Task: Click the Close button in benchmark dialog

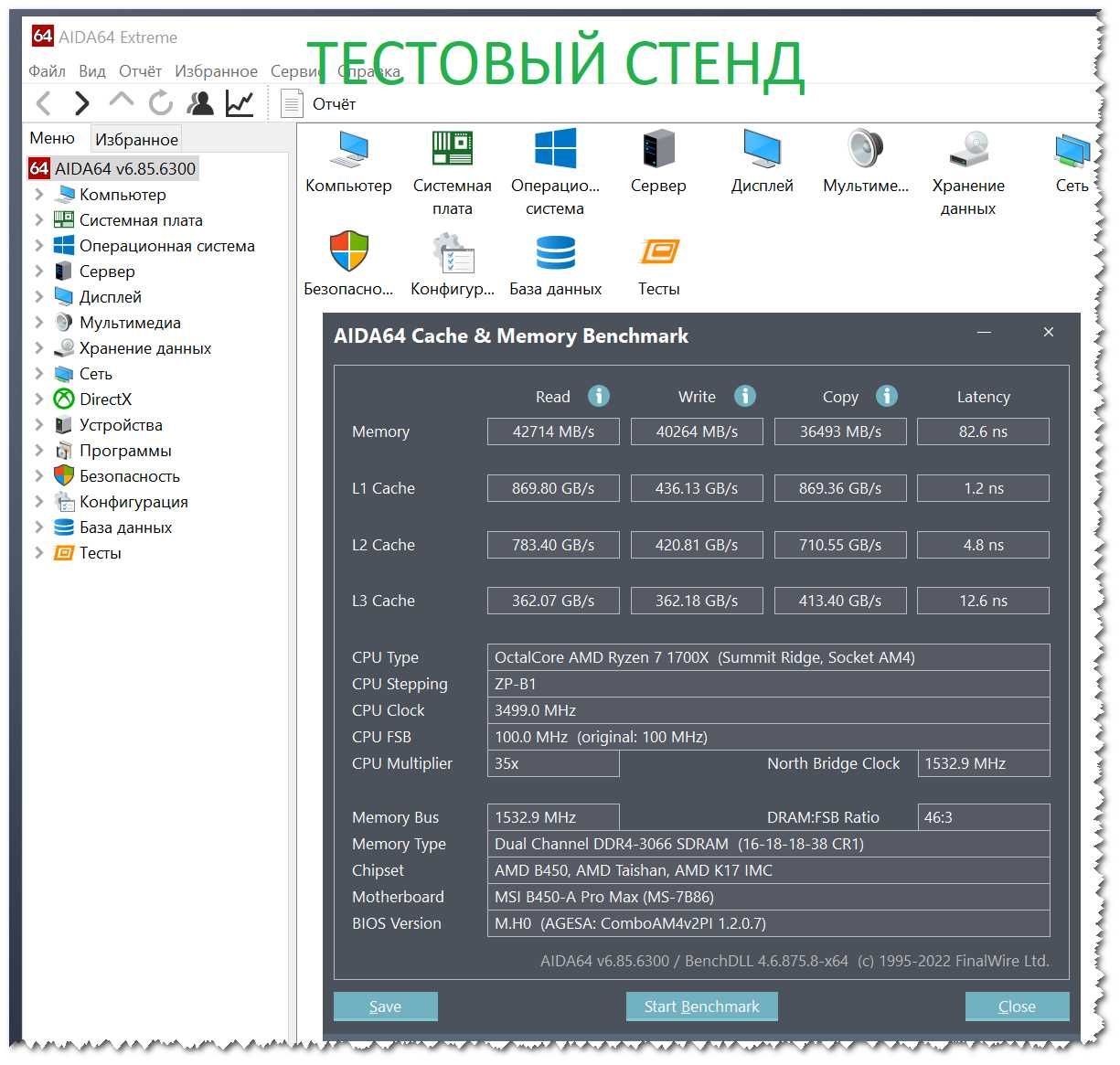Action: (1017, 1006)
